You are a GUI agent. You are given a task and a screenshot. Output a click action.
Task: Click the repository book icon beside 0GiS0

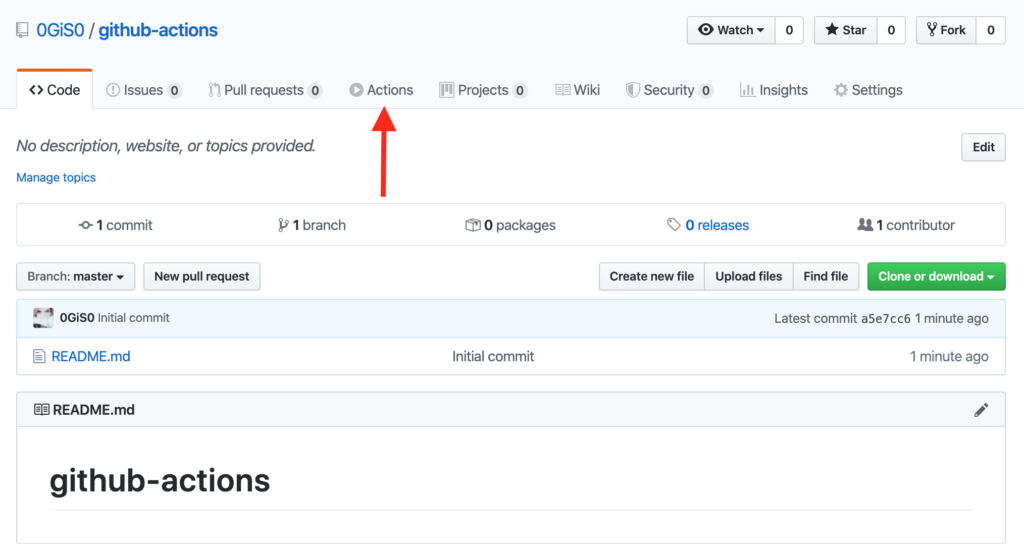tap(22, 30)
